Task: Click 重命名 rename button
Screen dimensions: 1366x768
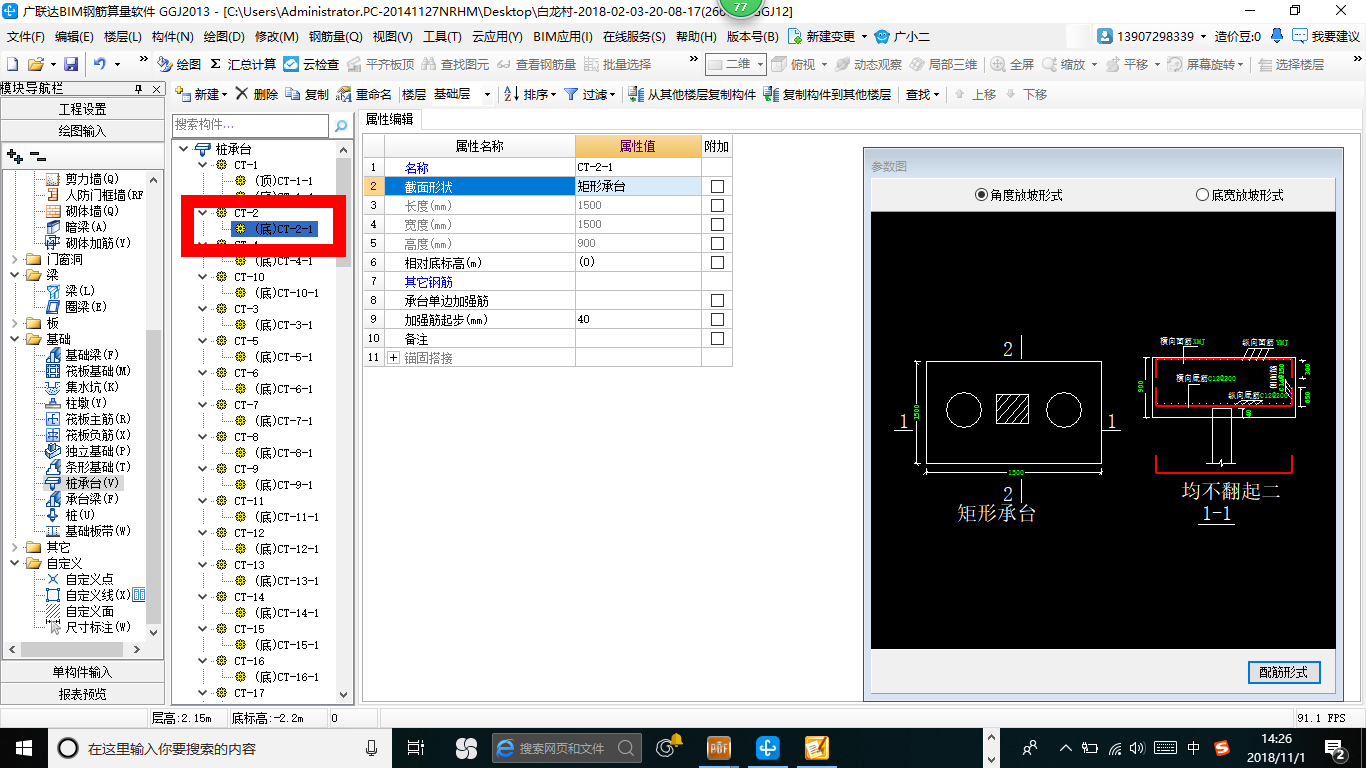Action: (x=364, y=94)
